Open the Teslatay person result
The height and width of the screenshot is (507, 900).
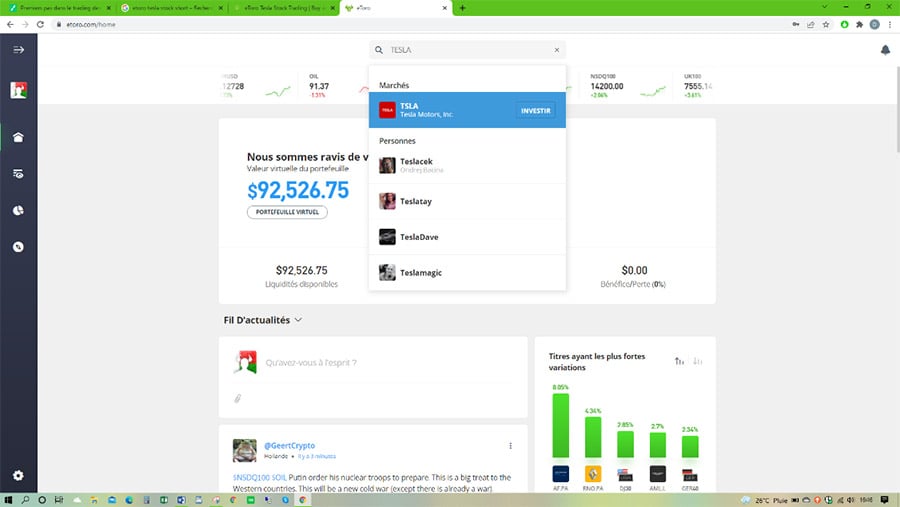tap(467, 201)
